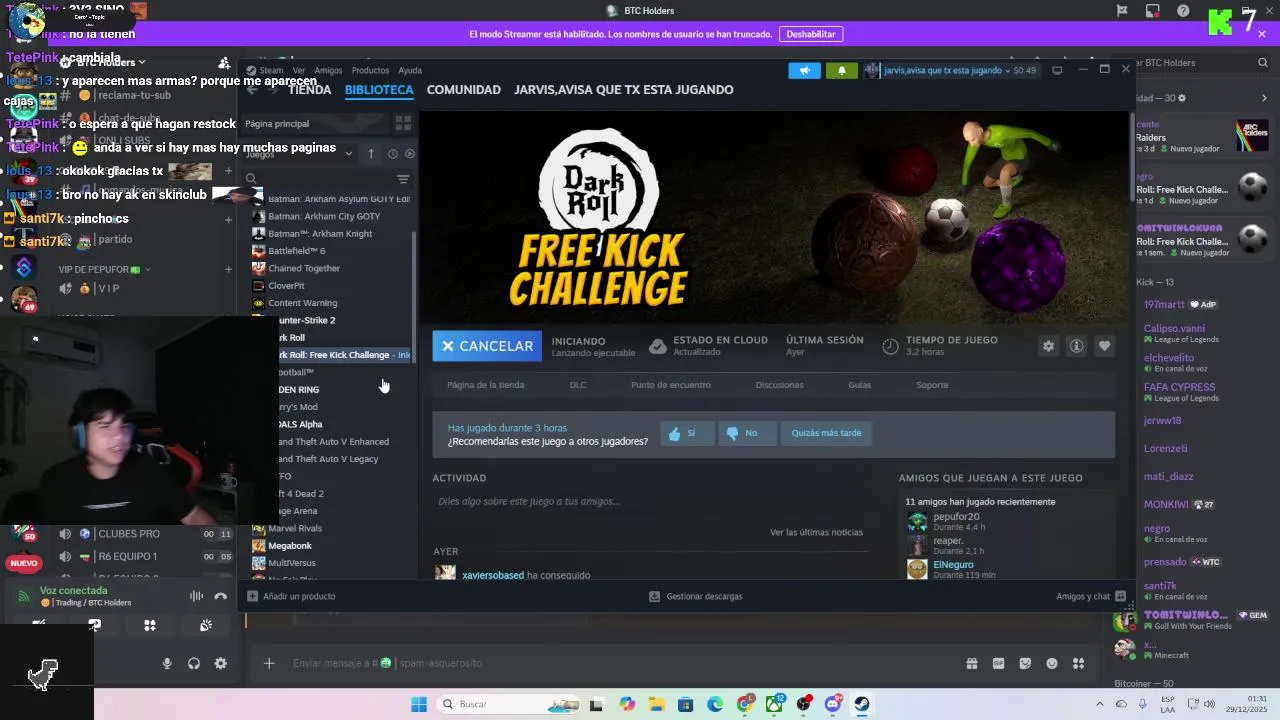Open Ver las últimas noticias link
The width and height of the screenshot is (1280, 720).
(x=816, y=532)
